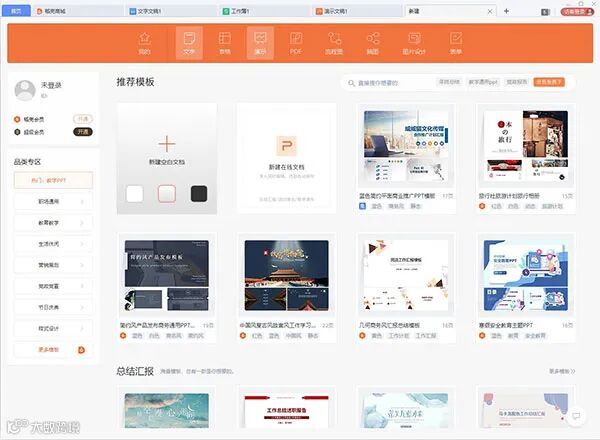
Task: Click orange badge under 中国风 template card
Action: point(243,336)
